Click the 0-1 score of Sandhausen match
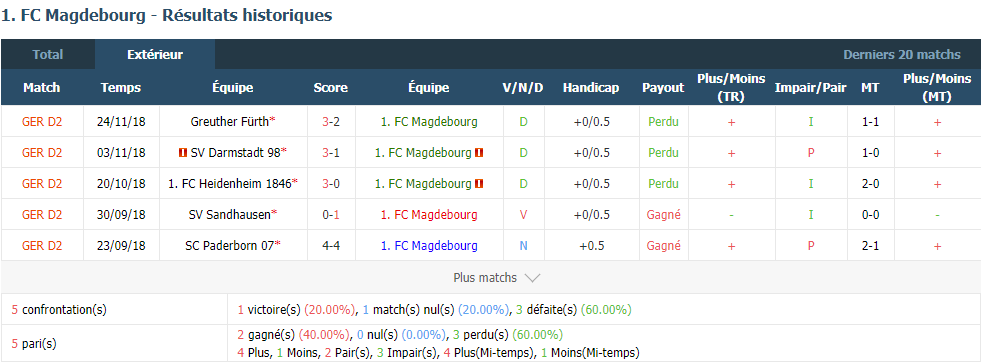The width and height of the screenshot is (981, 363). click(331, 215)
